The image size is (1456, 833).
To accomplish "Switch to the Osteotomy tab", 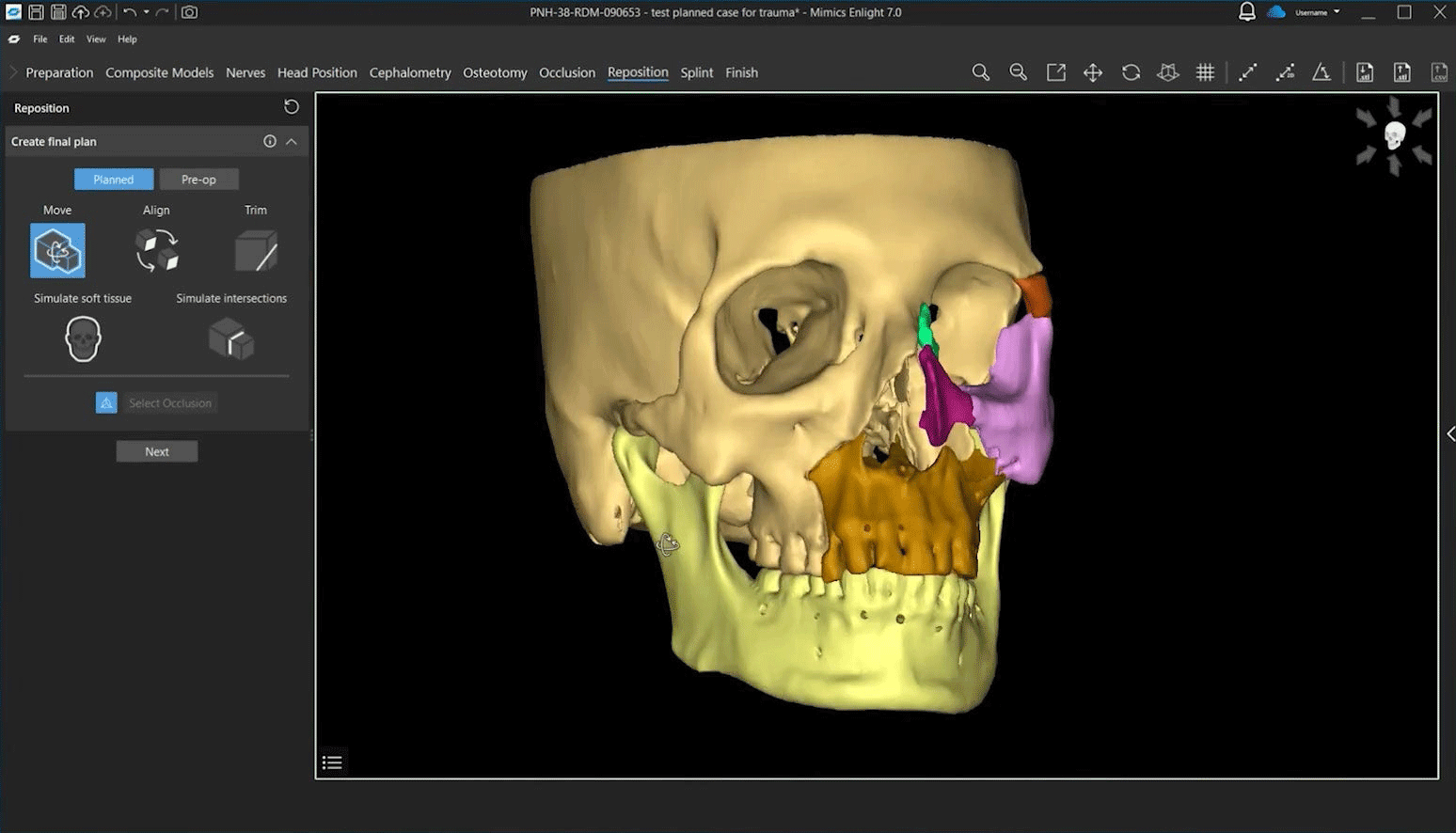I will point(495,72).
